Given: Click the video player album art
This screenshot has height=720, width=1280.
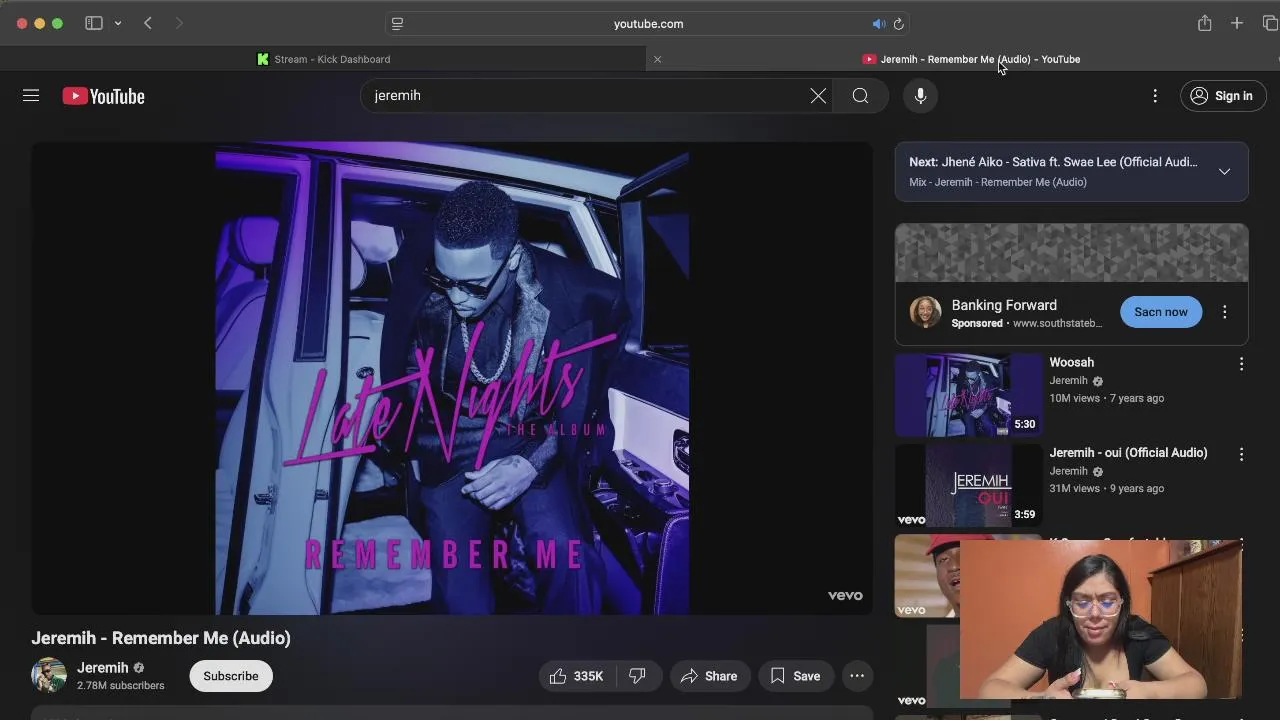Looking at the screenshot, I should (x=452, y=378).
